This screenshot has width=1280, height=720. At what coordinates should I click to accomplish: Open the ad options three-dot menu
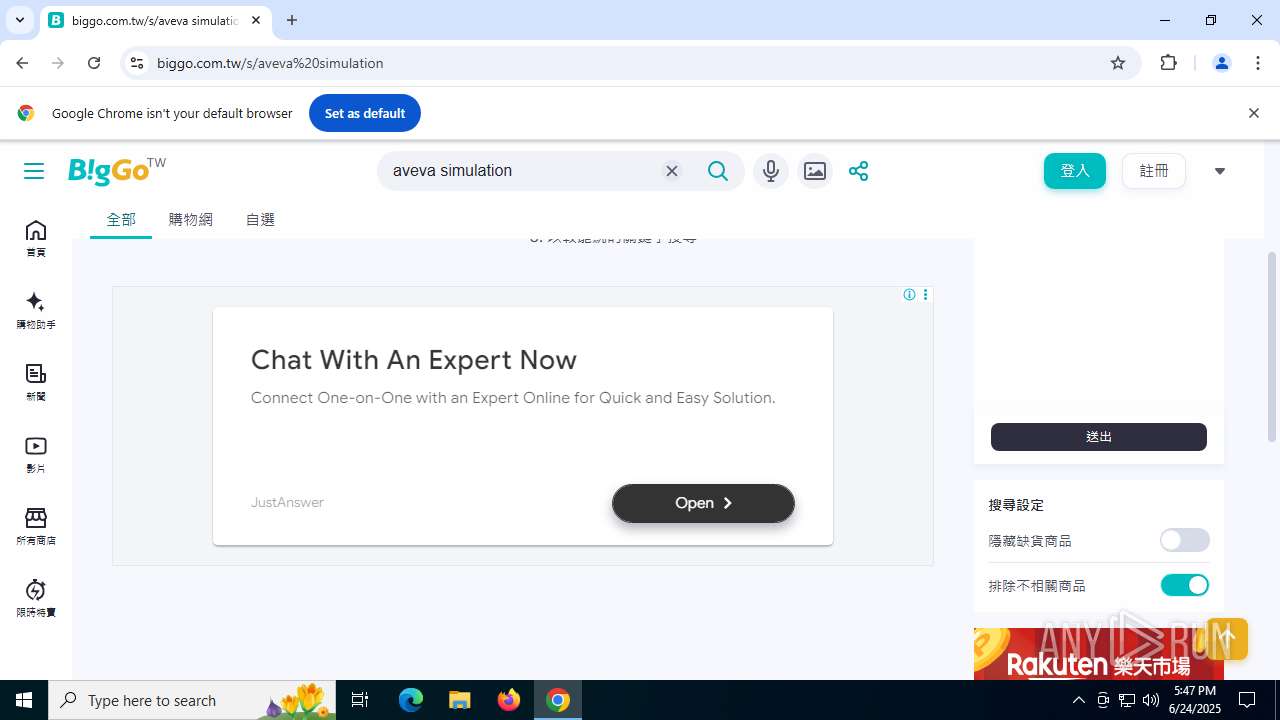pyautogui.click(x=925, y=294)
